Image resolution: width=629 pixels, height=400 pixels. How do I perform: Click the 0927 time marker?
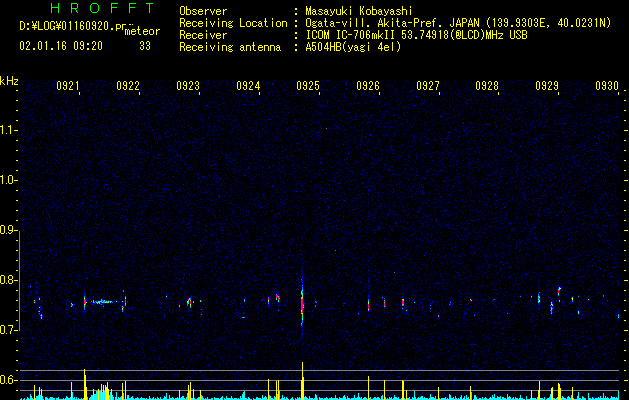coord(428,85)
